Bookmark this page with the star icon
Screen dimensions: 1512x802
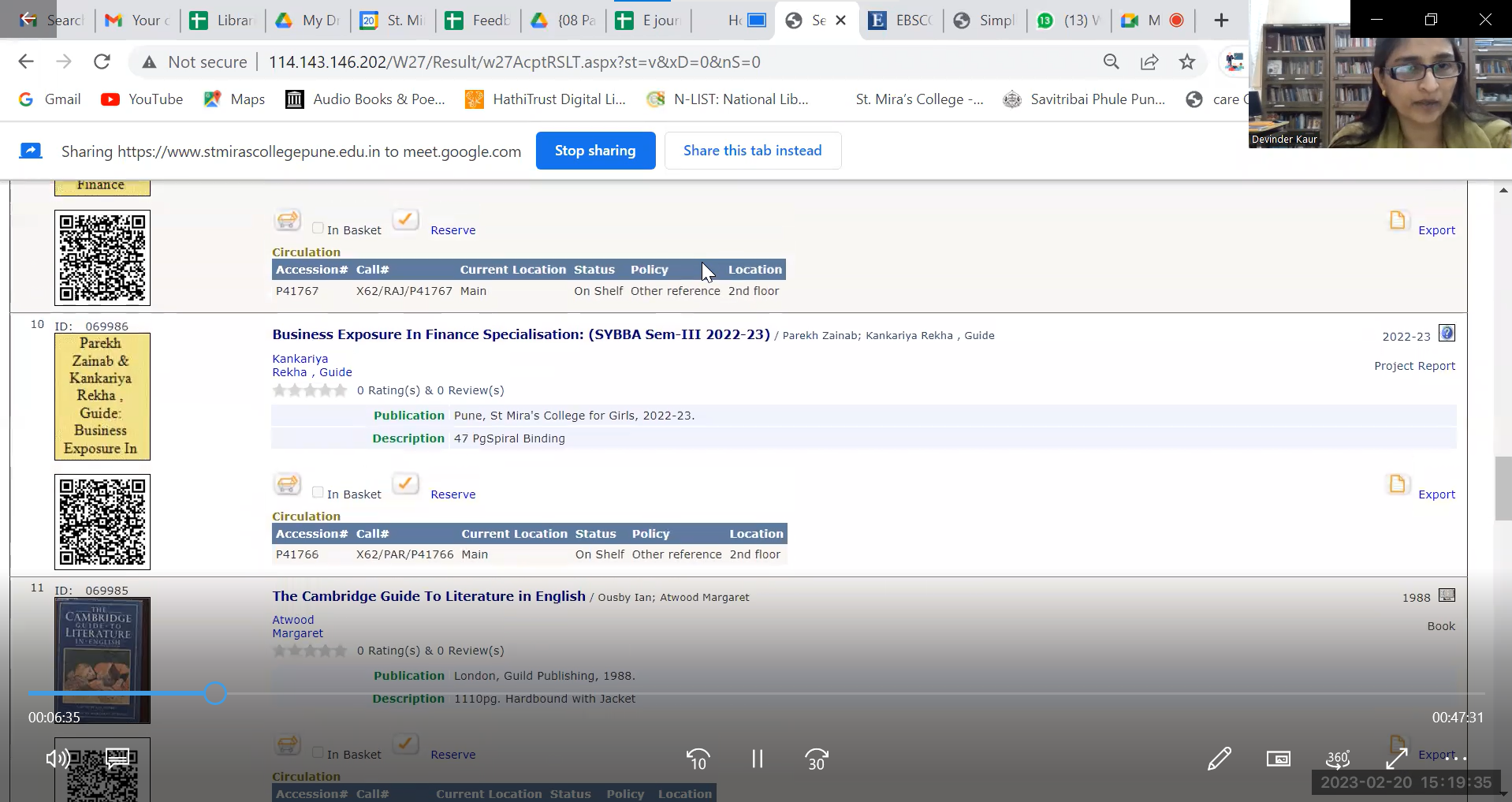click(x=1187, y=62)
